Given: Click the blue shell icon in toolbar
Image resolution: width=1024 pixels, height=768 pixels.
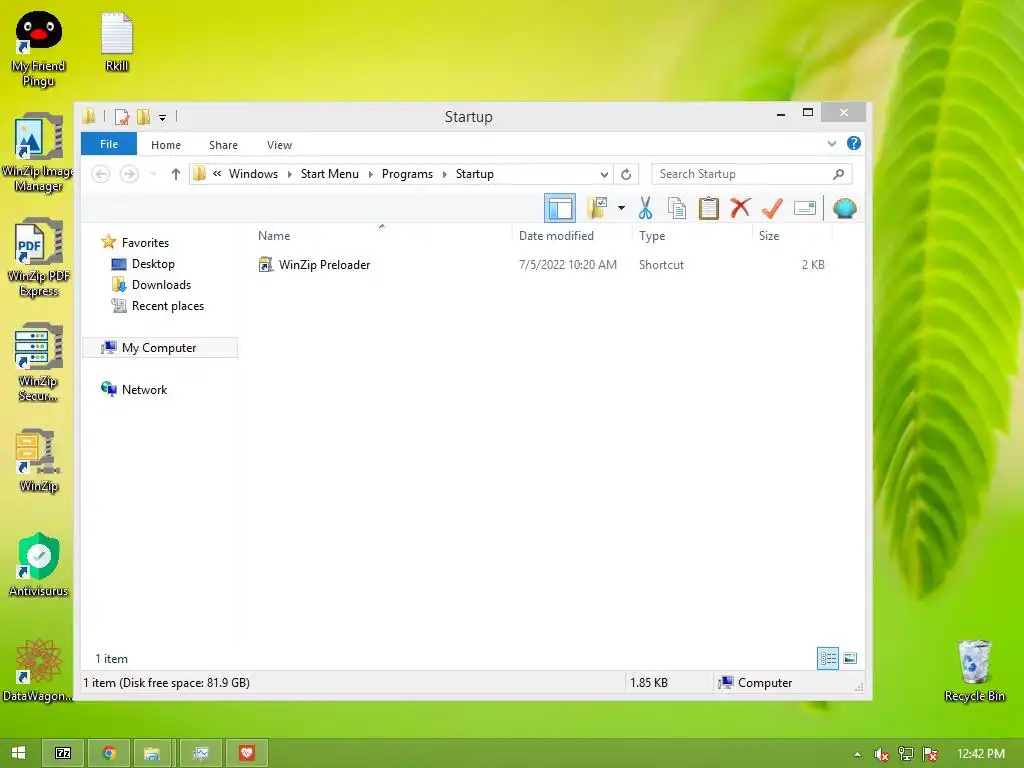Looking at the screenshot, I should (844, 208).
